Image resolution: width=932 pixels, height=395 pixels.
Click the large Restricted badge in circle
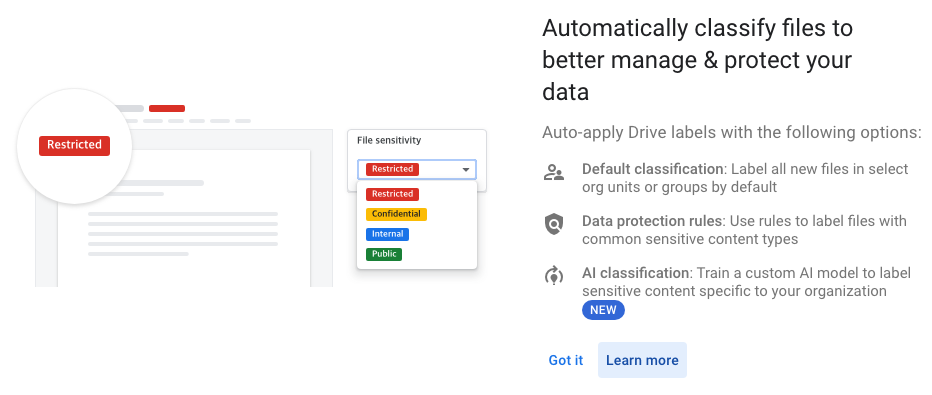74,145
